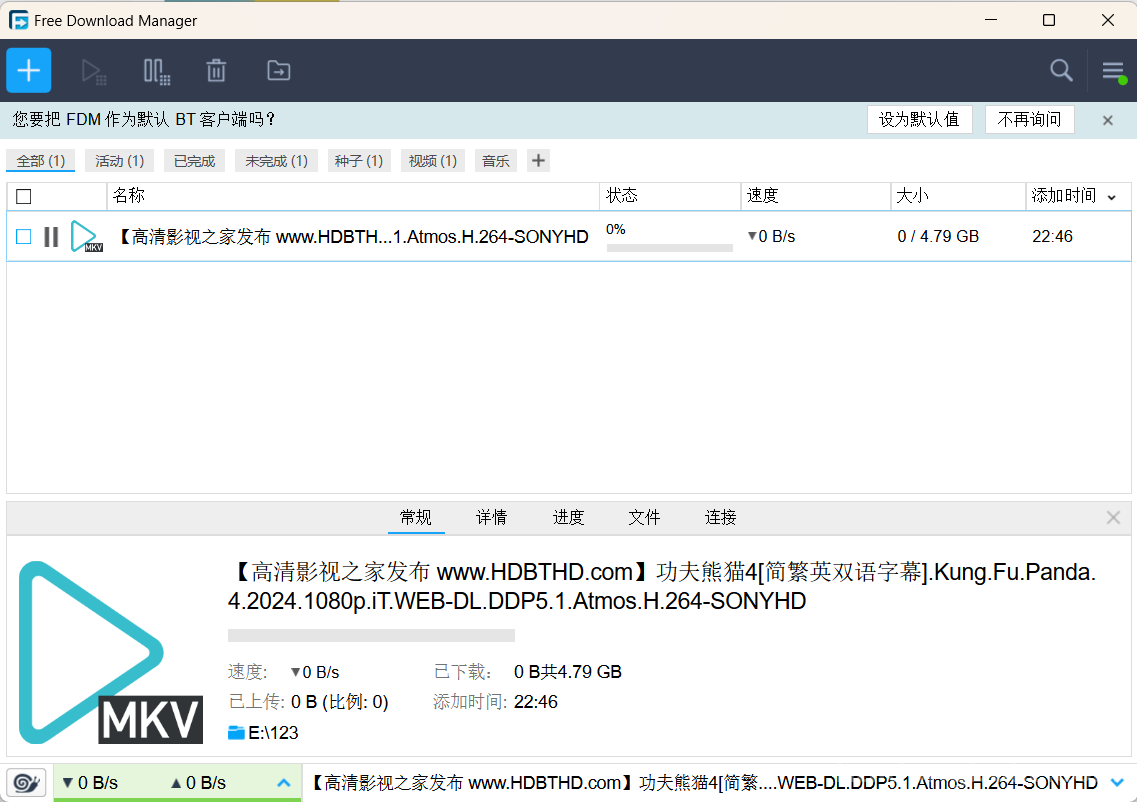Sort by the 速度 column header
The width and height of the screenshot is (1137, 802).
[x=816, y=196]
